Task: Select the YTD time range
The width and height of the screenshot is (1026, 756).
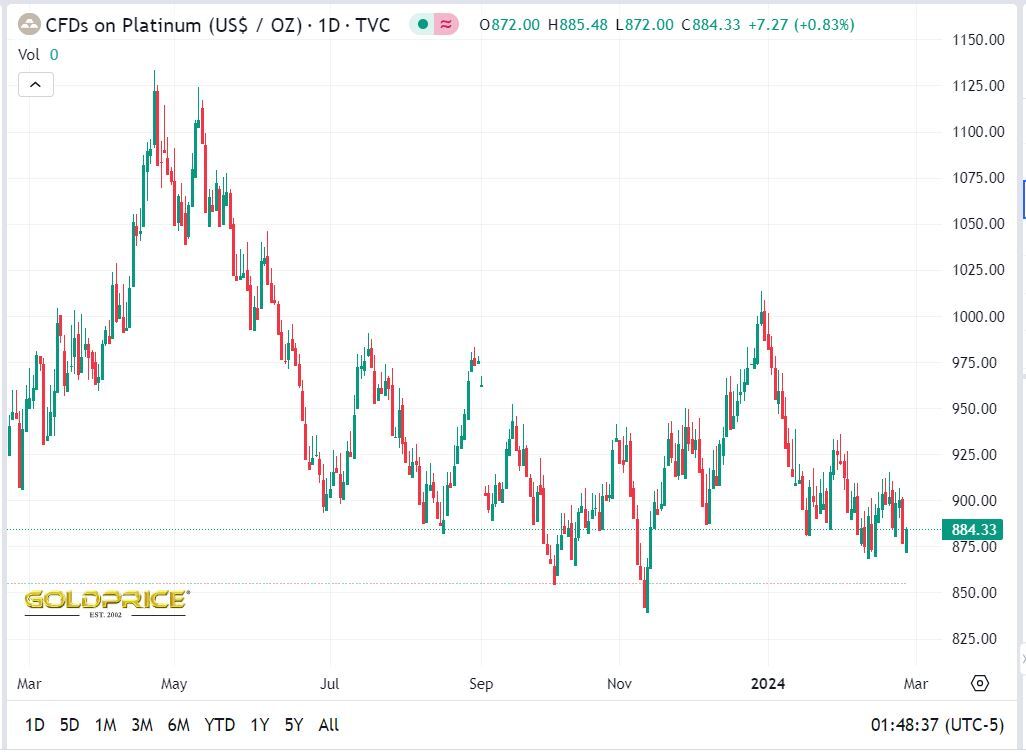Action: click(219, 725)
